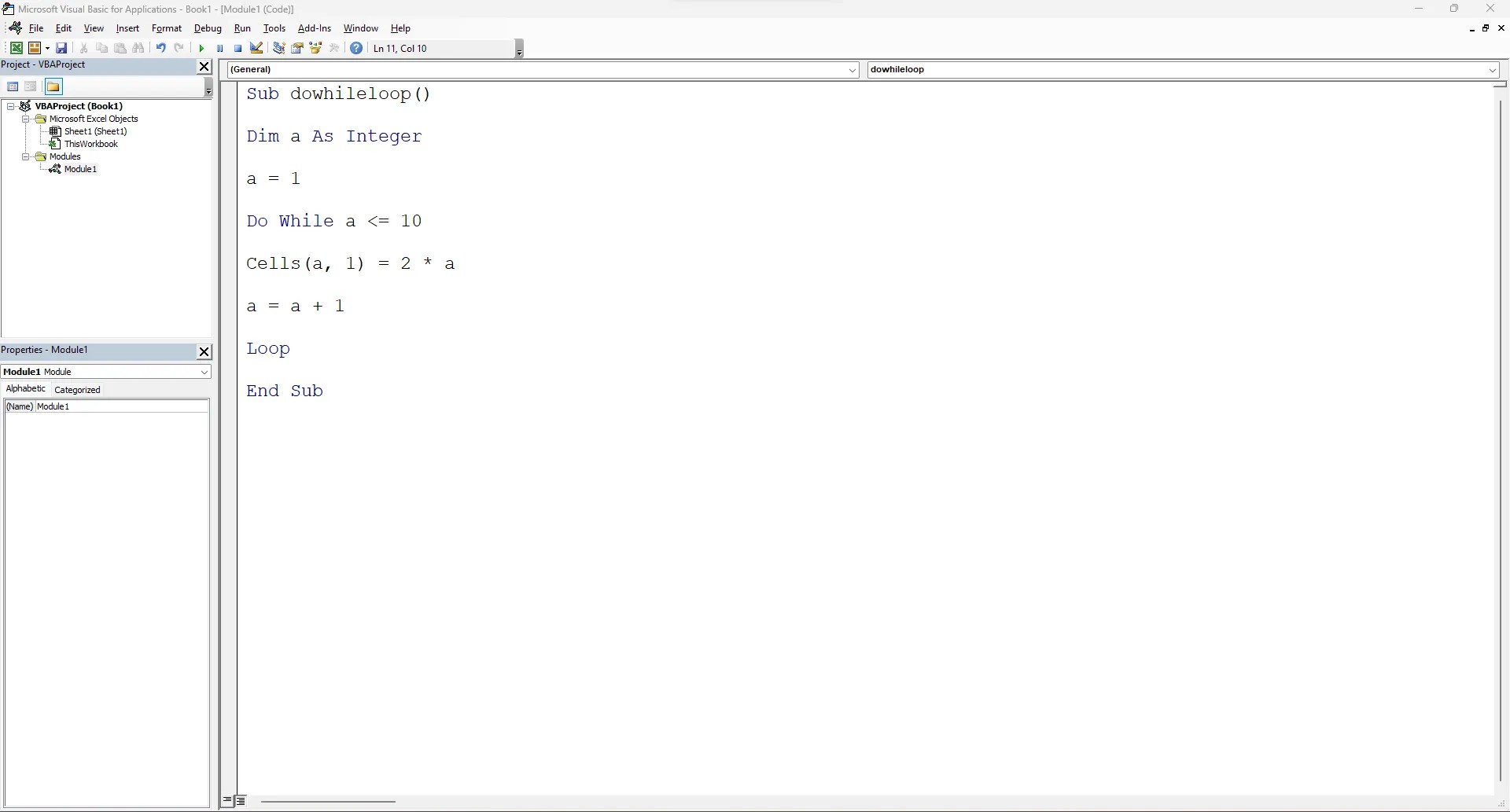Open the Design Mode toolbar icon
1510x812 pixels.
point(256,48)
